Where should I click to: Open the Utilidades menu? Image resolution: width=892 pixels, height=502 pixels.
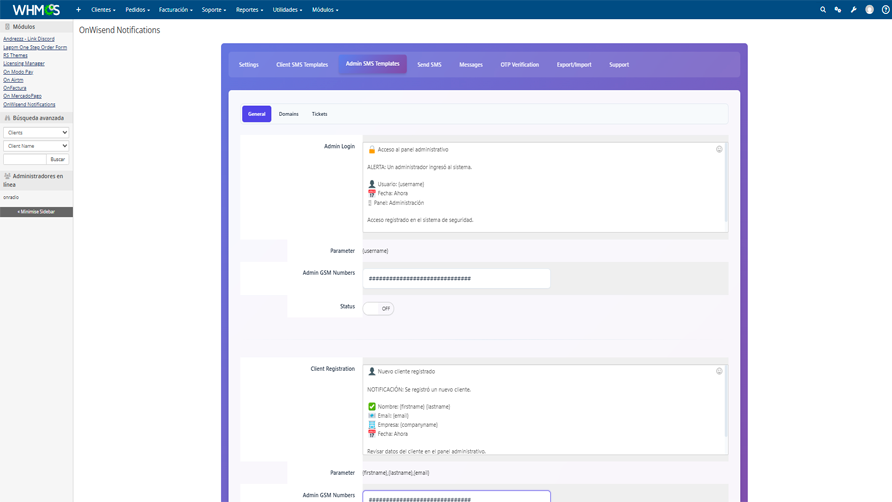[x=287, y=10]
